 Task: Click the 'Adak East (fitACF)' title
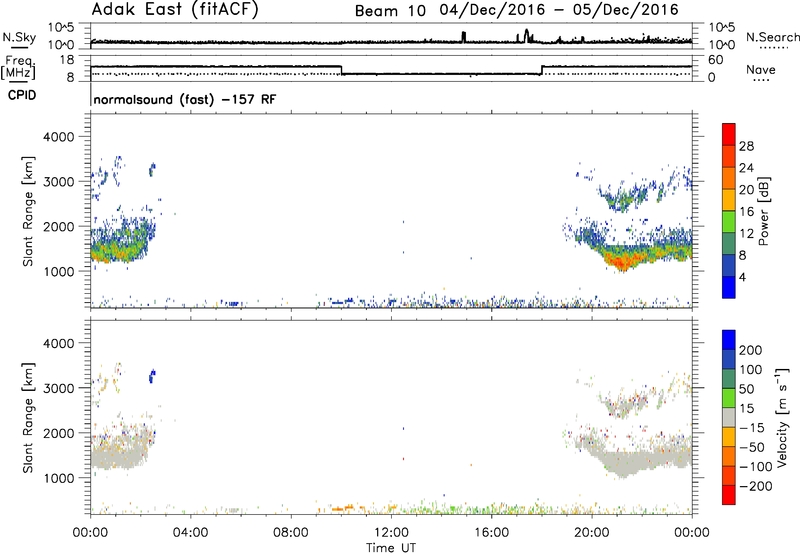174,9
